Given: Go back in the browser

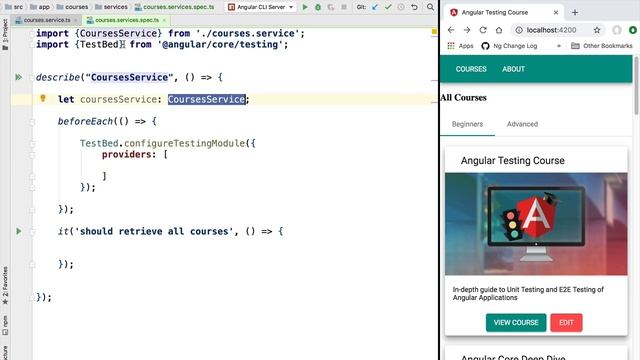Looking at the screenshot, I should click(x=451, y=30).
